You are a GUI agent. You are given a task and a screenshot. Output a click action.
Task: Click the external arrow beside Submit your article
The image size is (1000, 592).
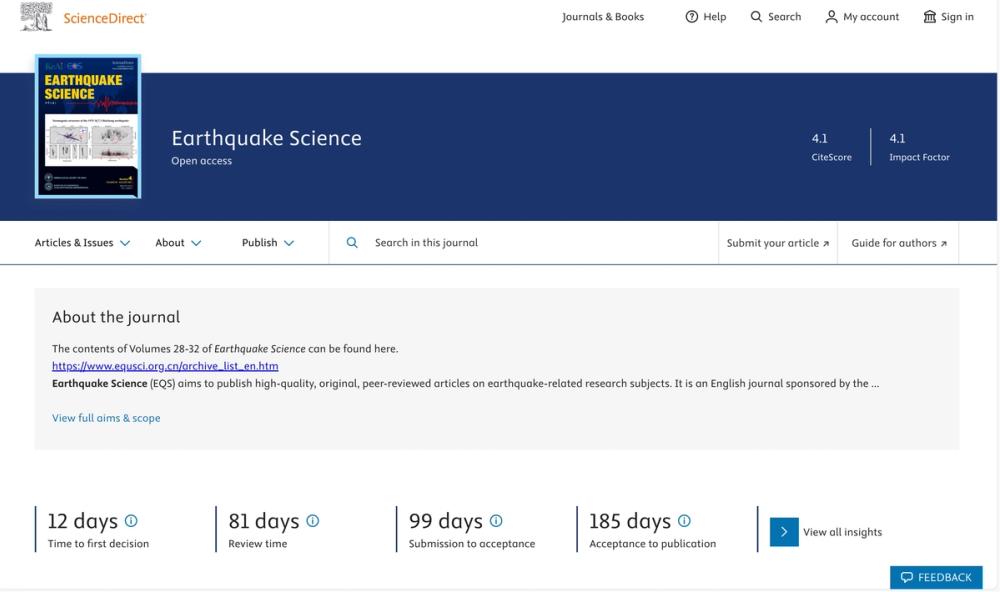click(x=826, y=244)
